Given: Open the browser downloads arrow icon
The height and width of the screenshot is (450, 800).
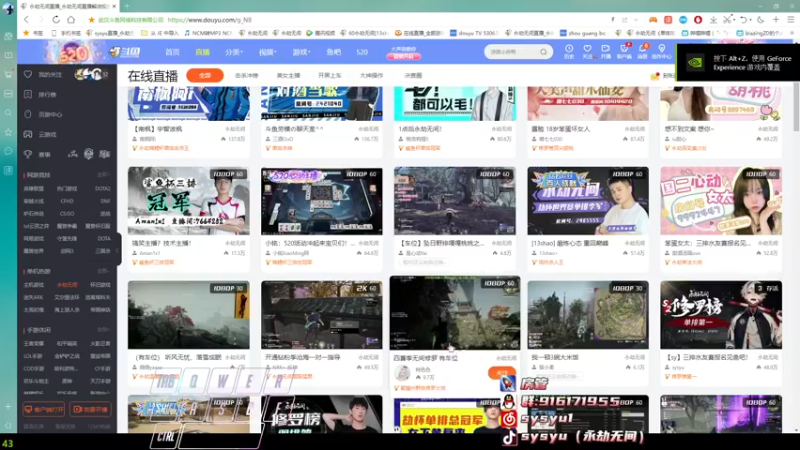Looking at the screenshot, I should [713, 20].
